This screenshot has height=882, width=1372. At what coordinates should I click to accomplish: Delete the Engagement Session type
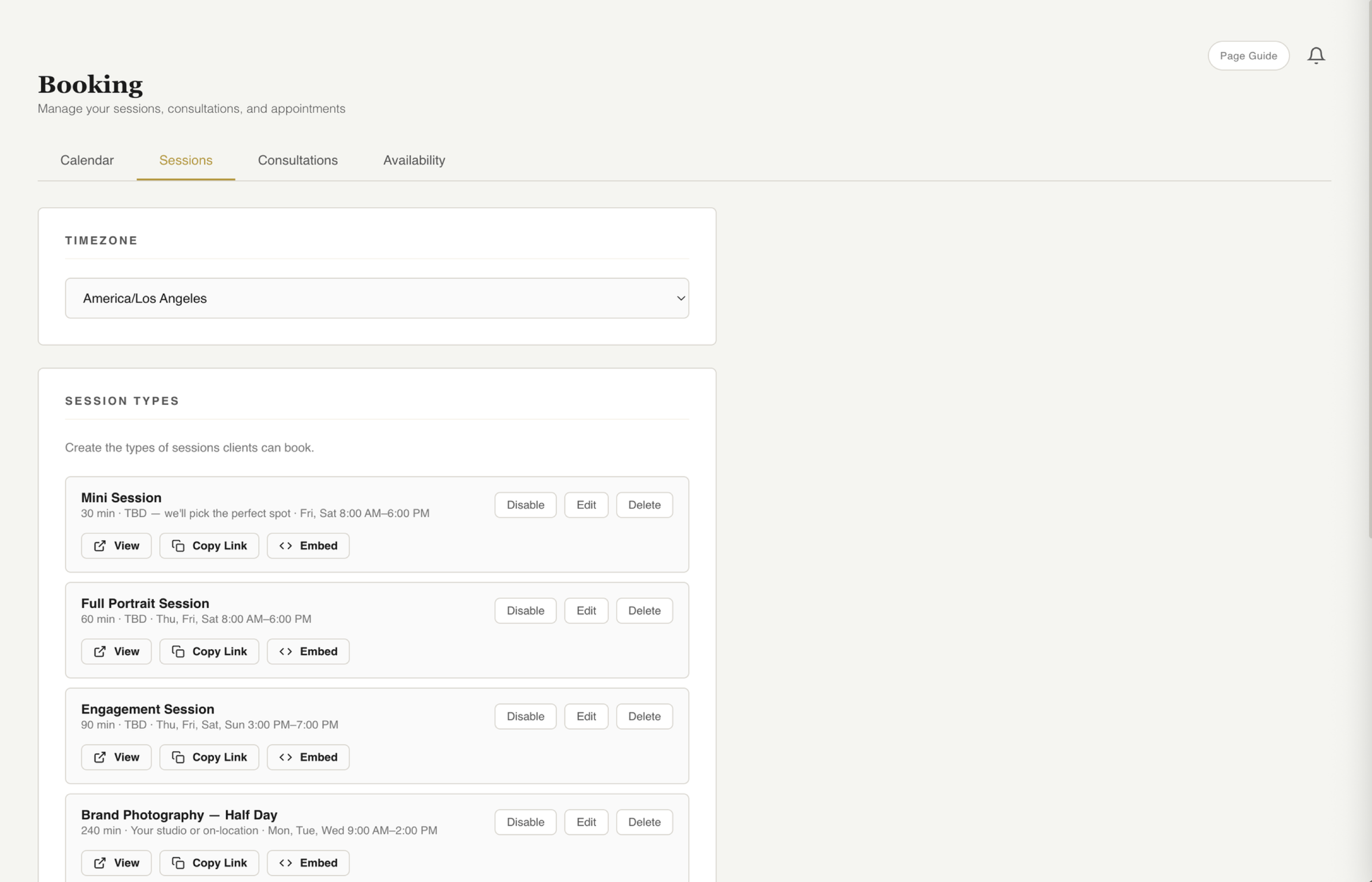tap(644, 716)
